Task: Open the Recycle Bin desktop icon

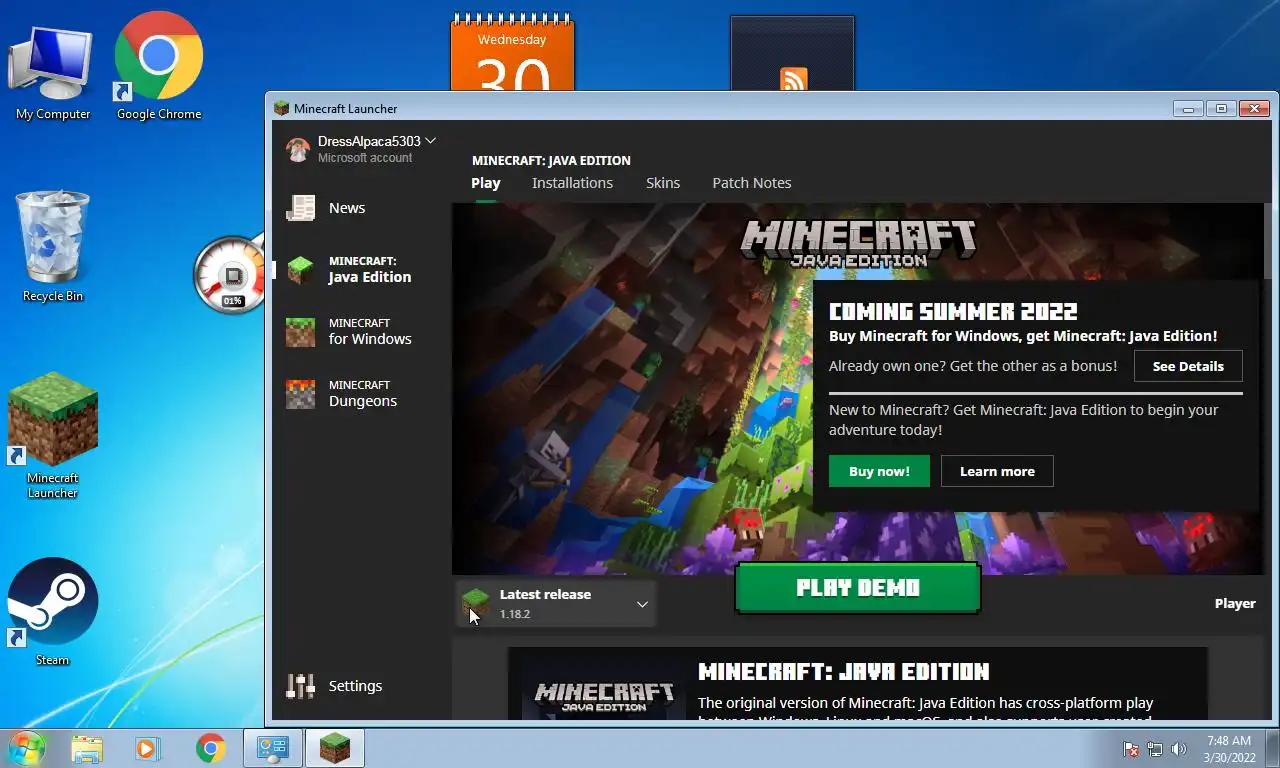Action: click(52, 246)
